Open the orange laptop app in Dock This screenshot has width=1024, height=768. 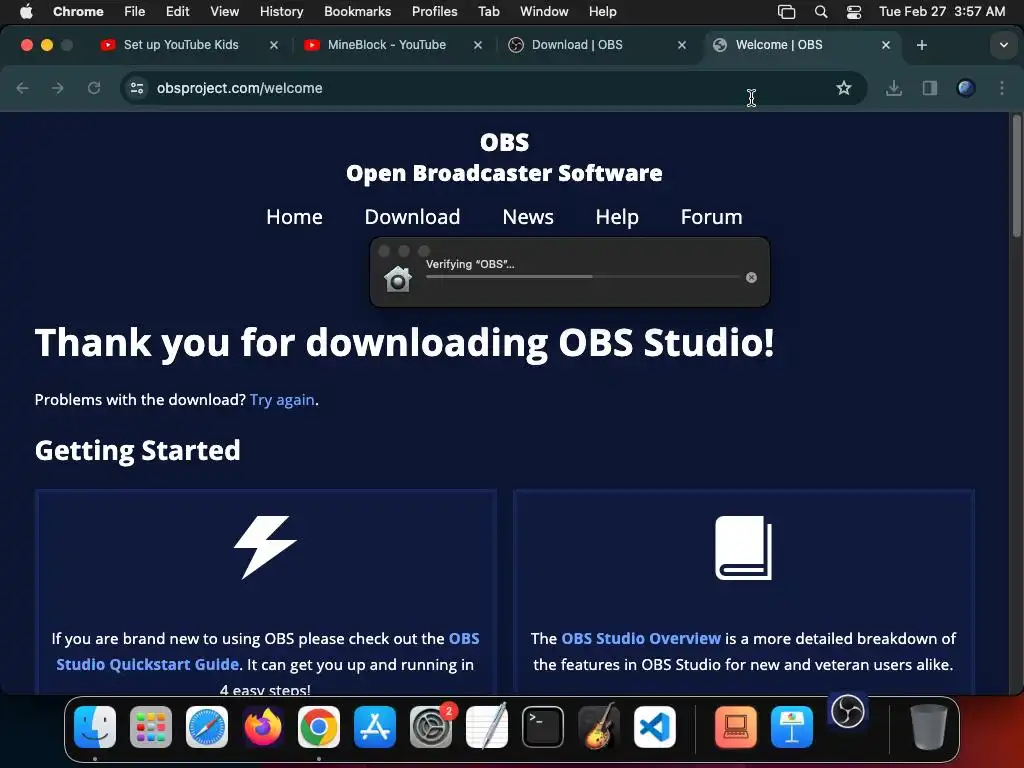pos(736,727)
